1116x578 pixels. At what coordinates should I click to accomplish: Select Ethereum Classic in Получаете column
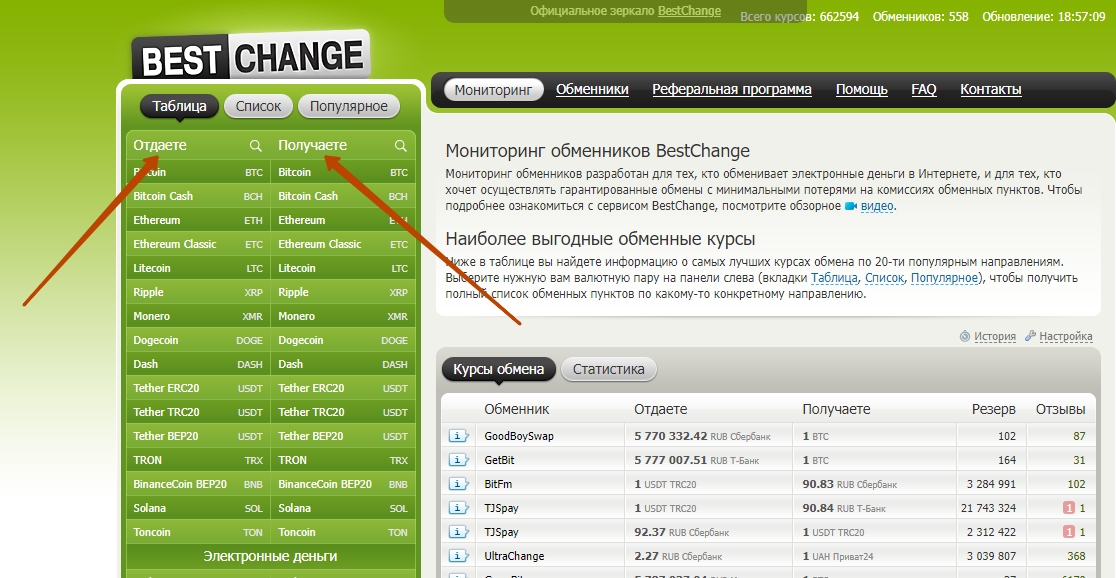tap(343, 244)
